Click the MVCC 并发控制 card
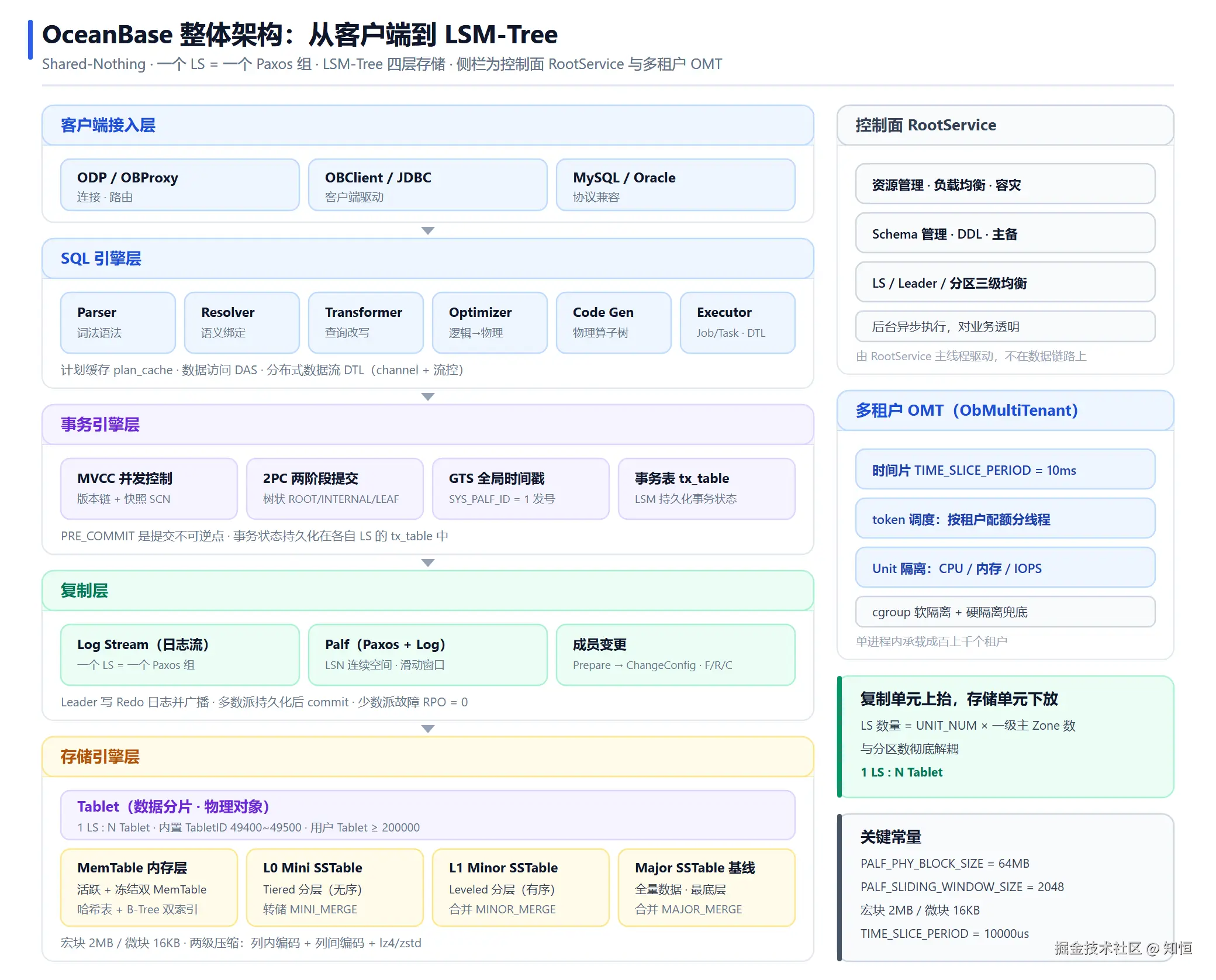Screen dimensions: 1216x980 149,489
